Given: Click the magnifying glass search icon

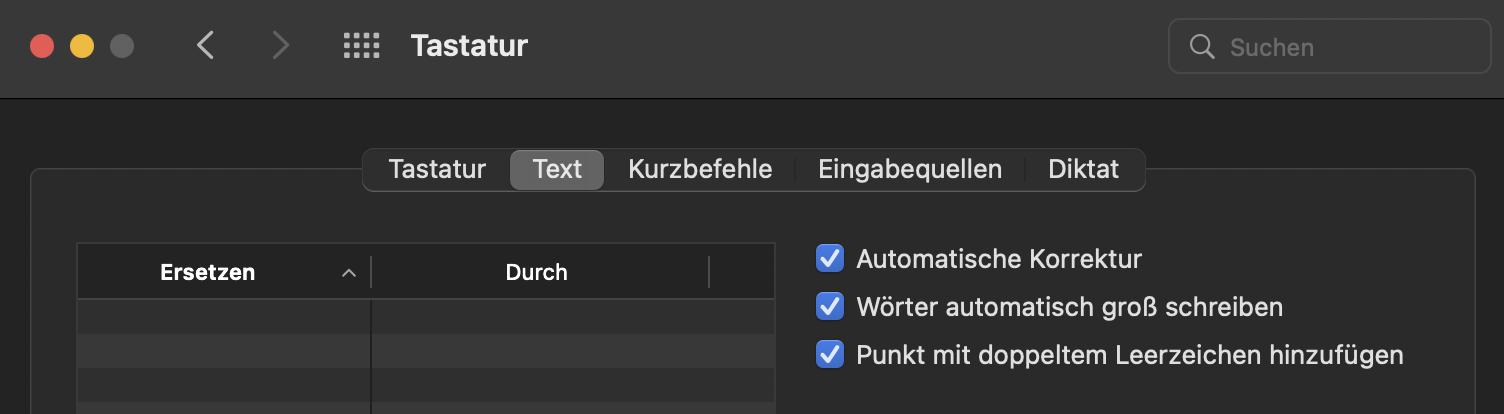Looking at the screenshot, I should point(1202,47).
